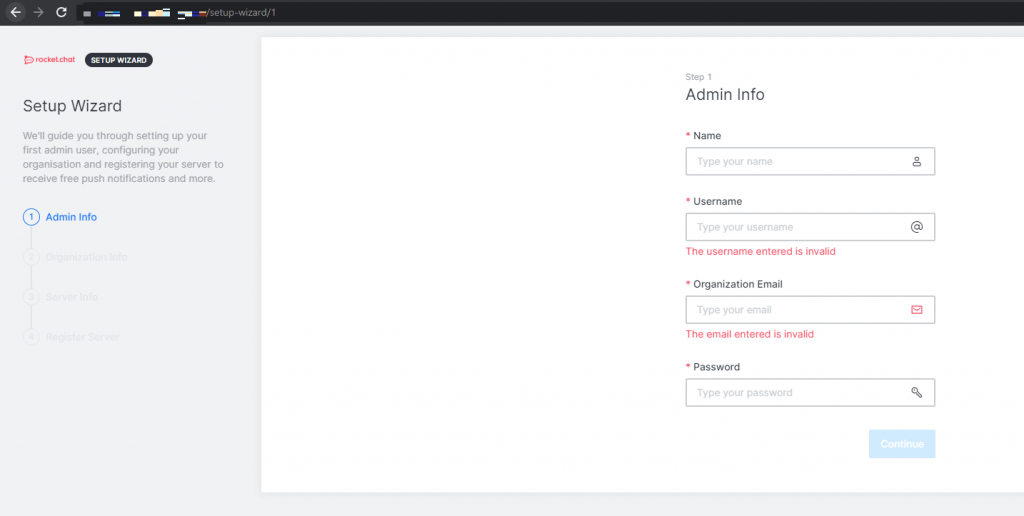Click the red envelope icon in email field
1024x516 pixels.
[x=916, y=310]
